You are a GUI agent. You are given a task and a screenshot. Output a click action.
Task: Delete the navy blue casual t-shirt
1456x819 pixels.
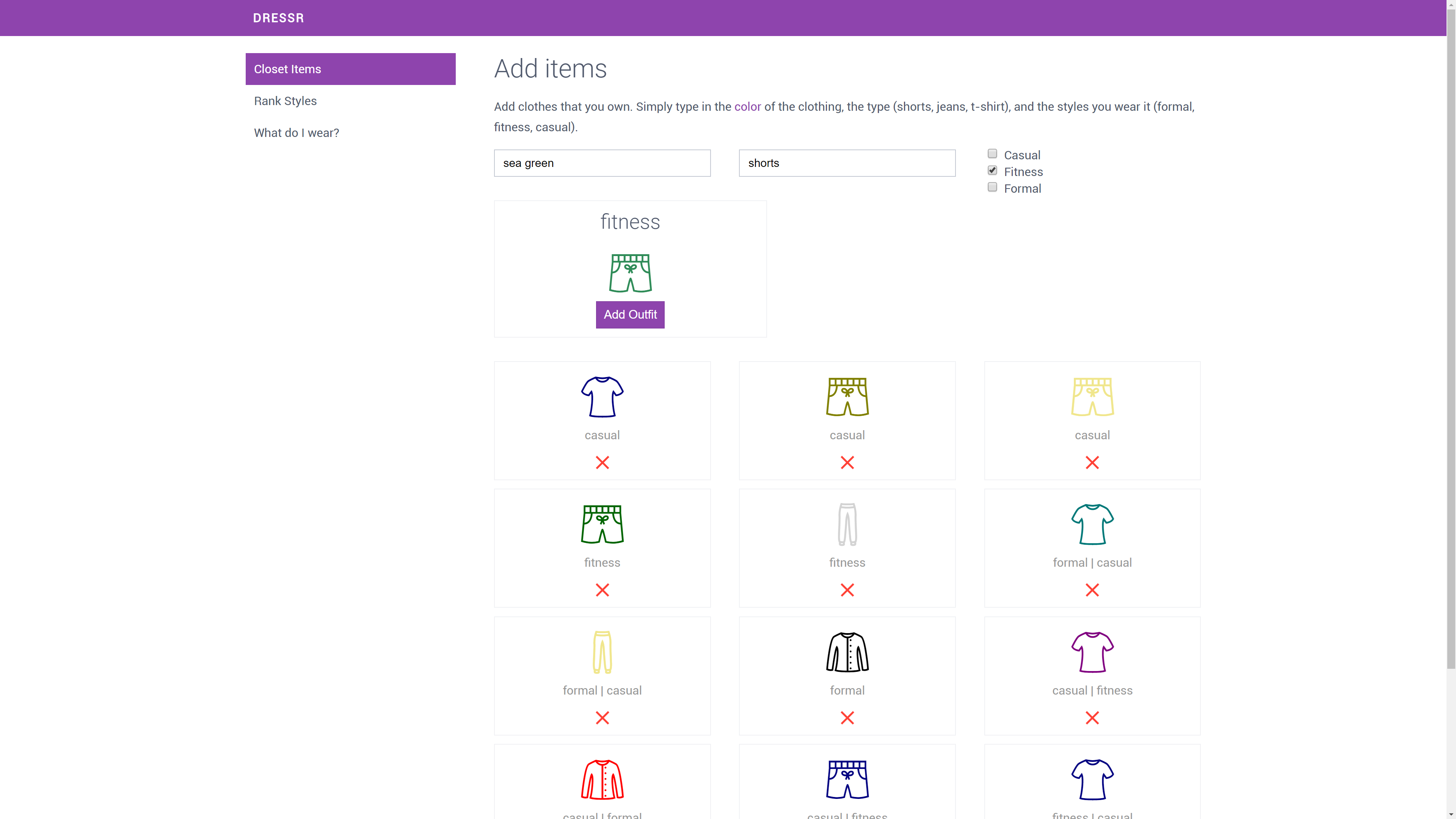pos(602,463)
